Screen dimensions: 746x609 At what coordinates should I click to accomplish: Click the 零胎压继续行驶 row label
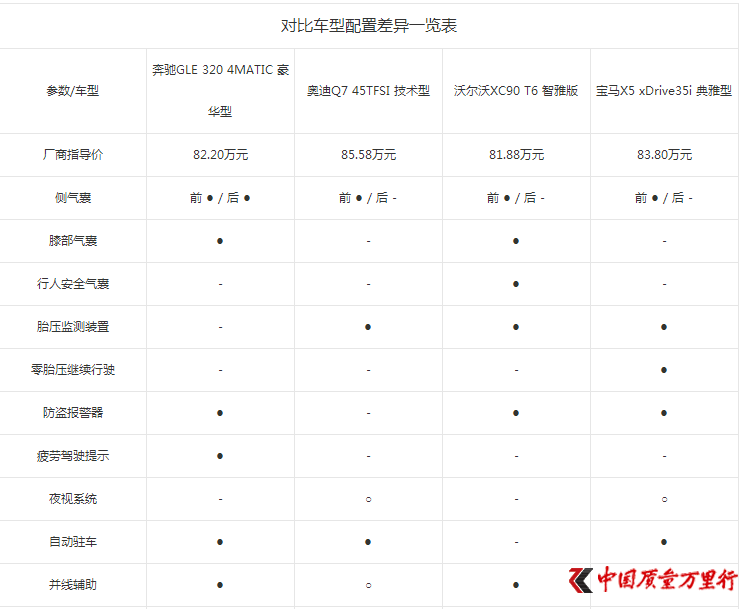[73, 370]
